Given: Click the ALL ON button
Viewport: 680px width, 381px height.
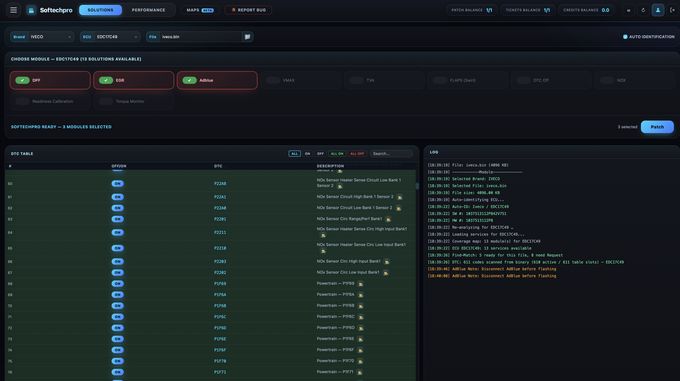Looking at the screenshot, I should [x=337, y=153].
